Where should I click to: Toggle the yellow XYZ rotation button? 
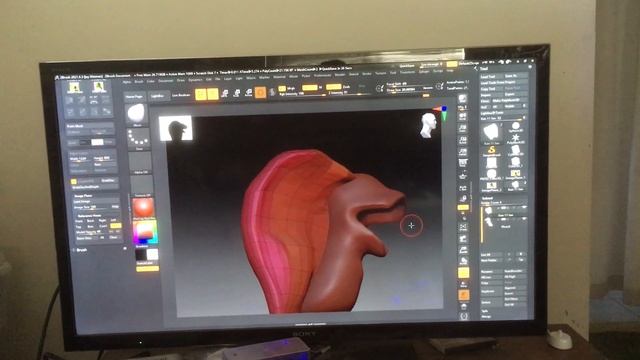tap(463, 208)
